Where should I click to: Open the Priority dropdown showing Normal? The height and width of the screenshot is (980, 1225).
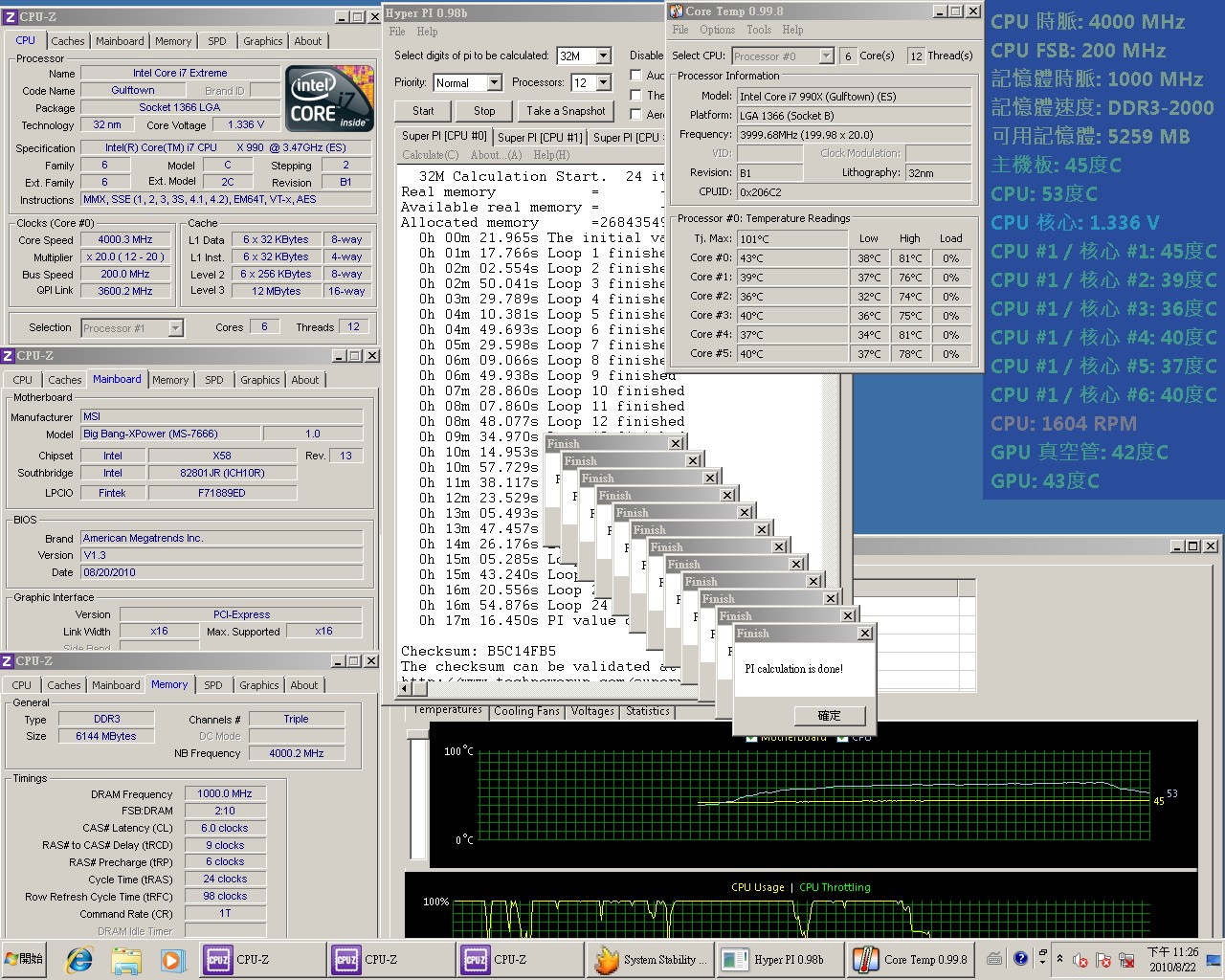[494, 83]
